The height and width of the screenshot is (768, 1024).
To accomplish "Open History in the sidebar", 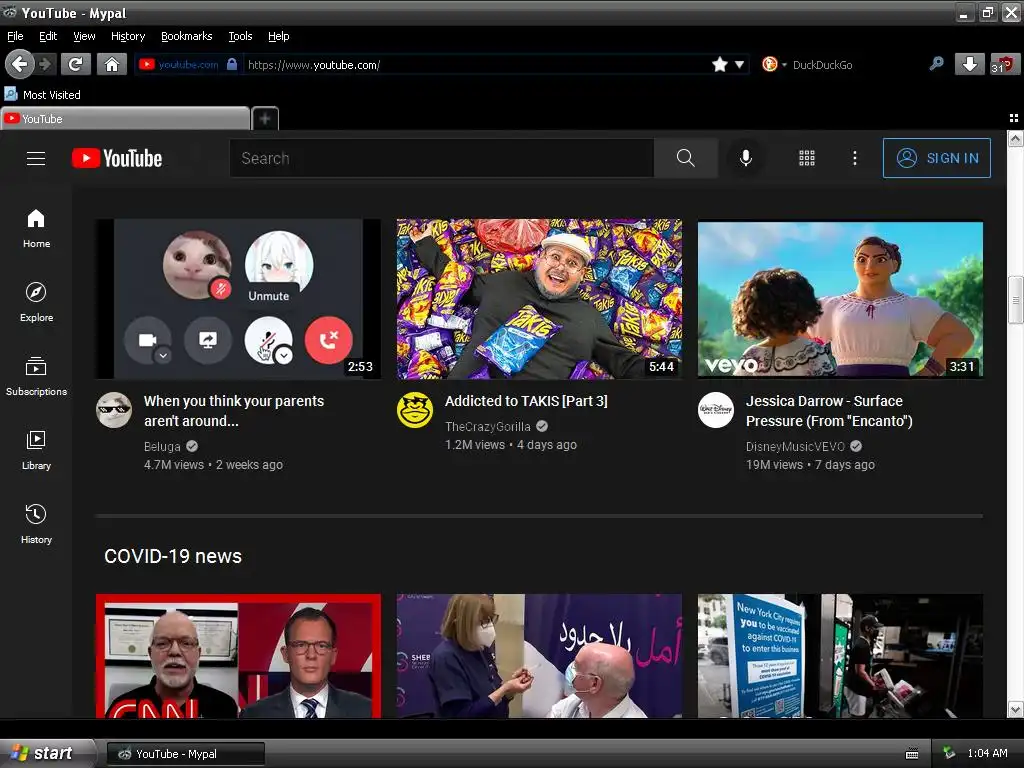I will tap(36, 524).
